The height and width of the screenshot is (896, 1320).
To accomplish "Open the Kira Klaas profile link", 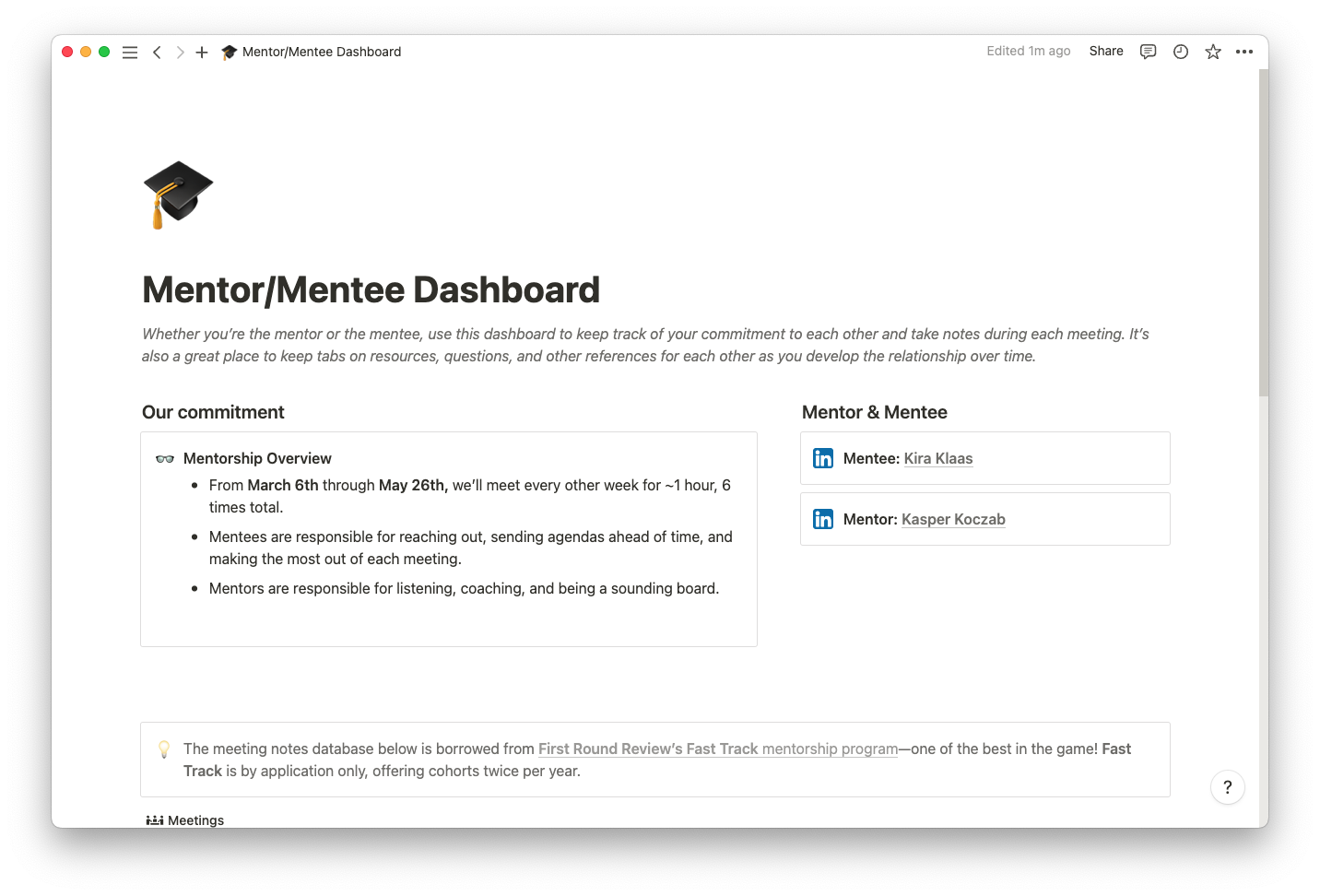I will (937, 458).
